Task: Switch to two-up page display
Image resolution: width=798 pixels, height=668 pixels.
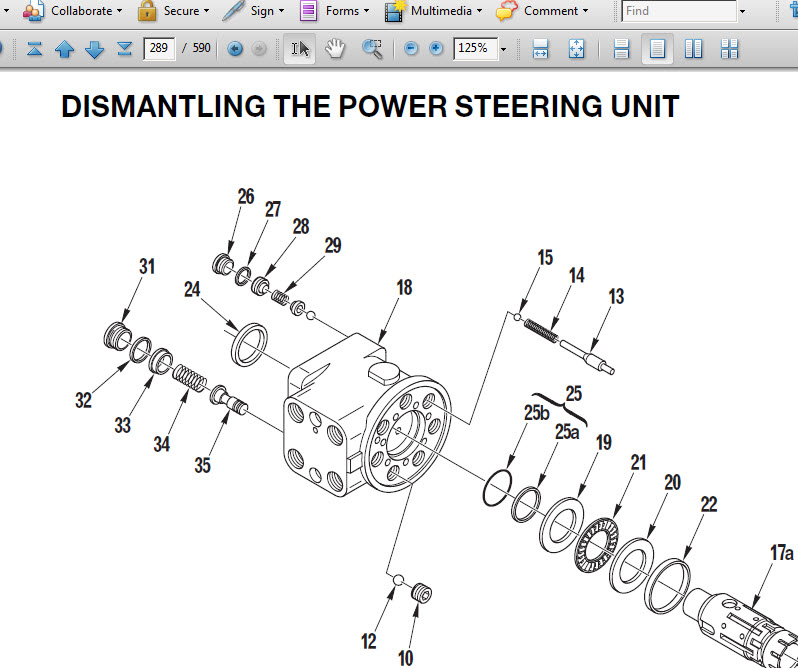Action: click(694, 49)
